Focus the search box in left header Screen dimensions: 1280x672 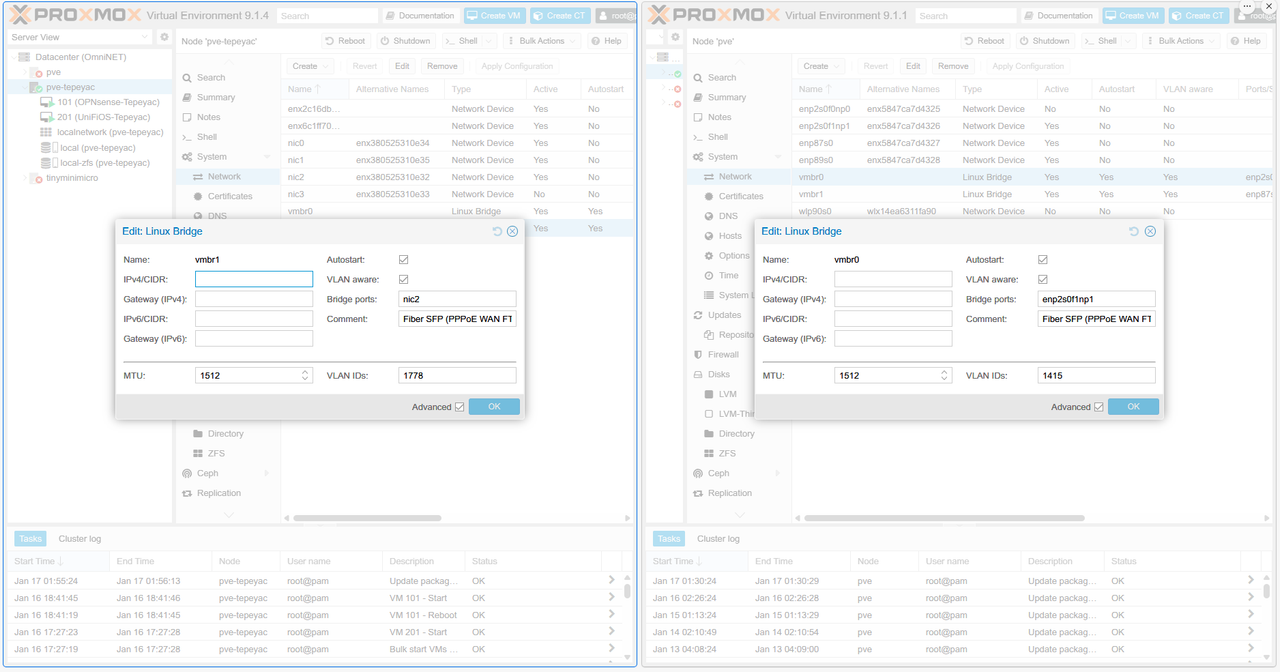click(x=327, y=16)
